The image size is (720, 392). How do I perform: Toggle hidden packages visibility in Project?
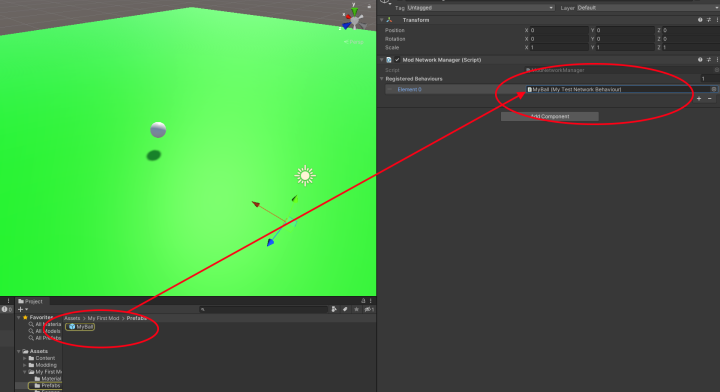pos(369,309)
